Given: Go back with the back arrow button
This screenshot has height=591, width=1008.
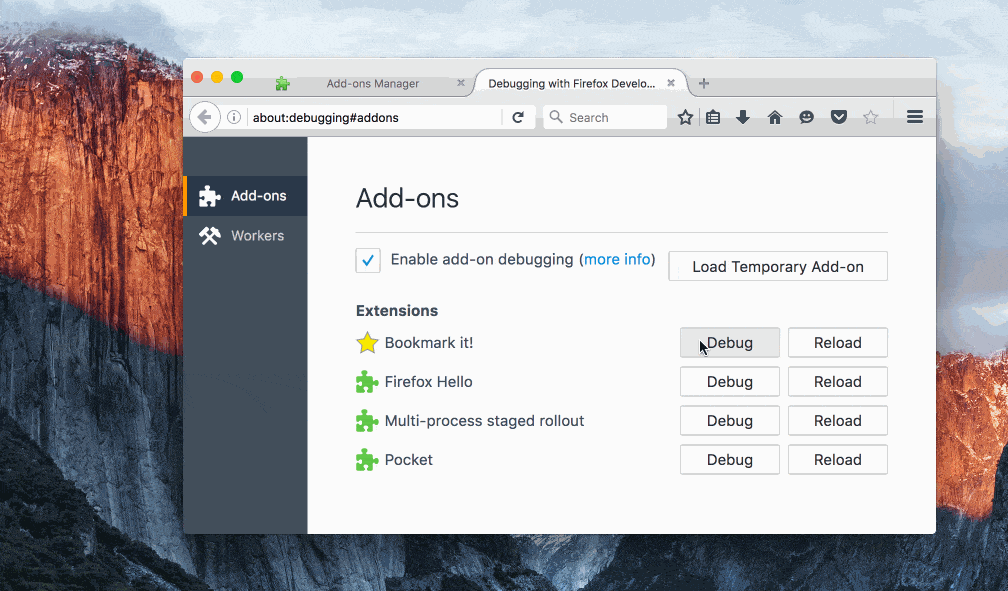Looking at the screenshot, I should (x=204, y=117).
